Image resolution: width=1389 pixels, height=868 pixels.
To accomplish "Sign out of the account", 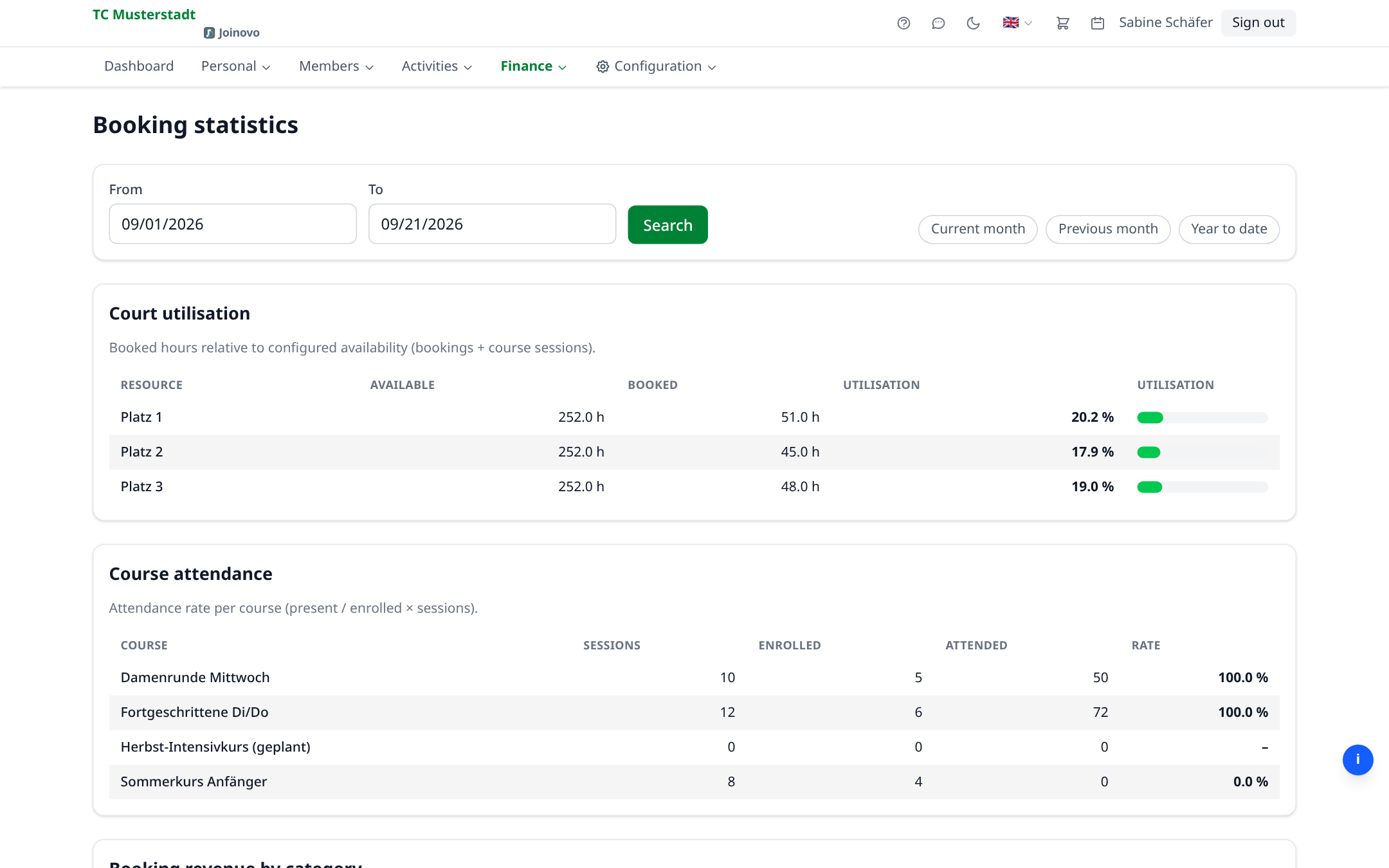I will tap(1258, 23).
